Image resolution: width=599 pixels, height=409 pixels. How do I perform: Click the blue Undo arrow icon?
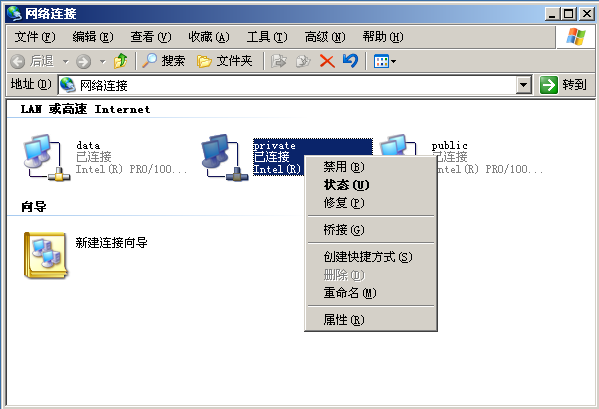point(350,61)
